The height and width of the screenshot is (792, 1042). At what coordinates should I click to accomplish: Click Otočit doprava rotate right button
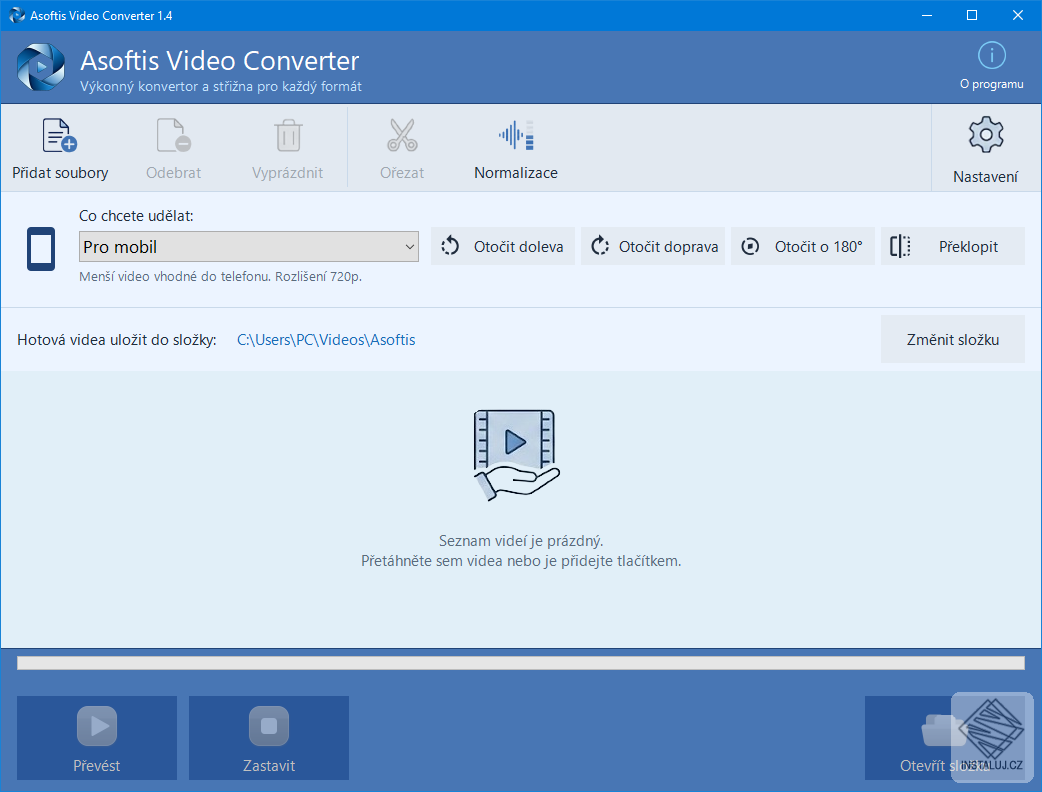coord(653,247)
